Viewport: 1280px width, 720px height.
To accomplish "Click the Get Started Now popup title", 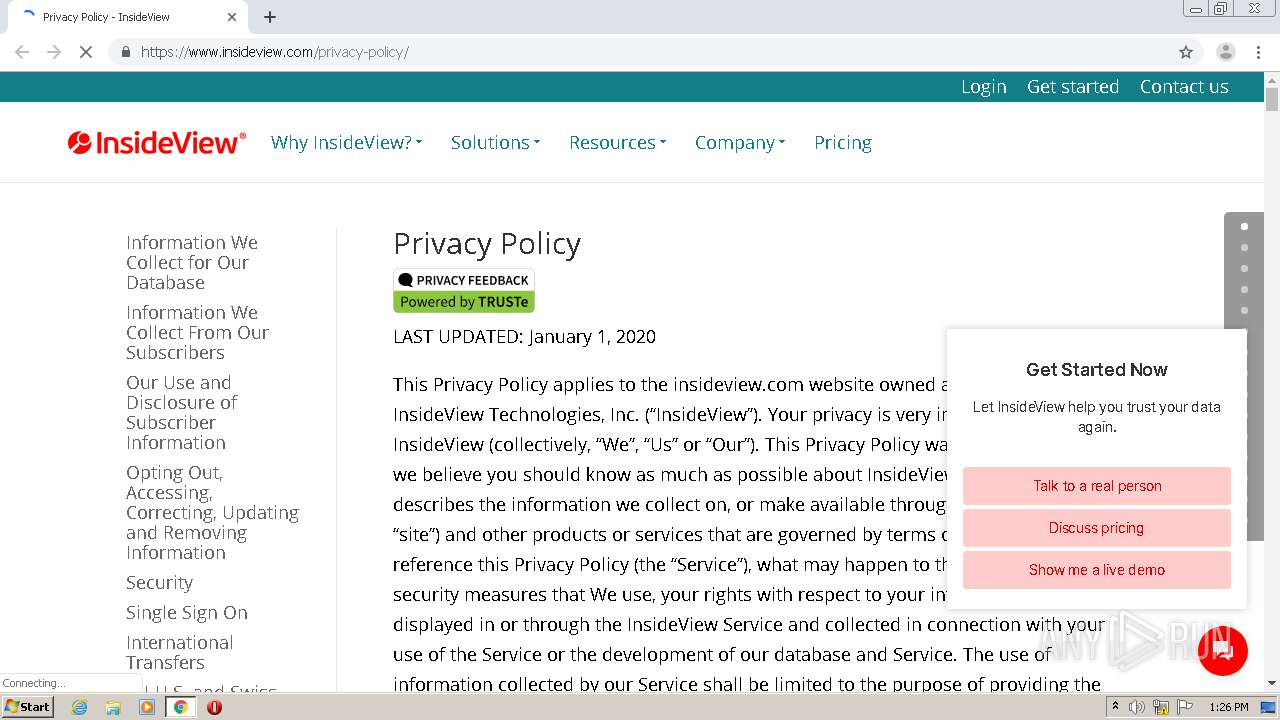I will (x=1097, y=370).
